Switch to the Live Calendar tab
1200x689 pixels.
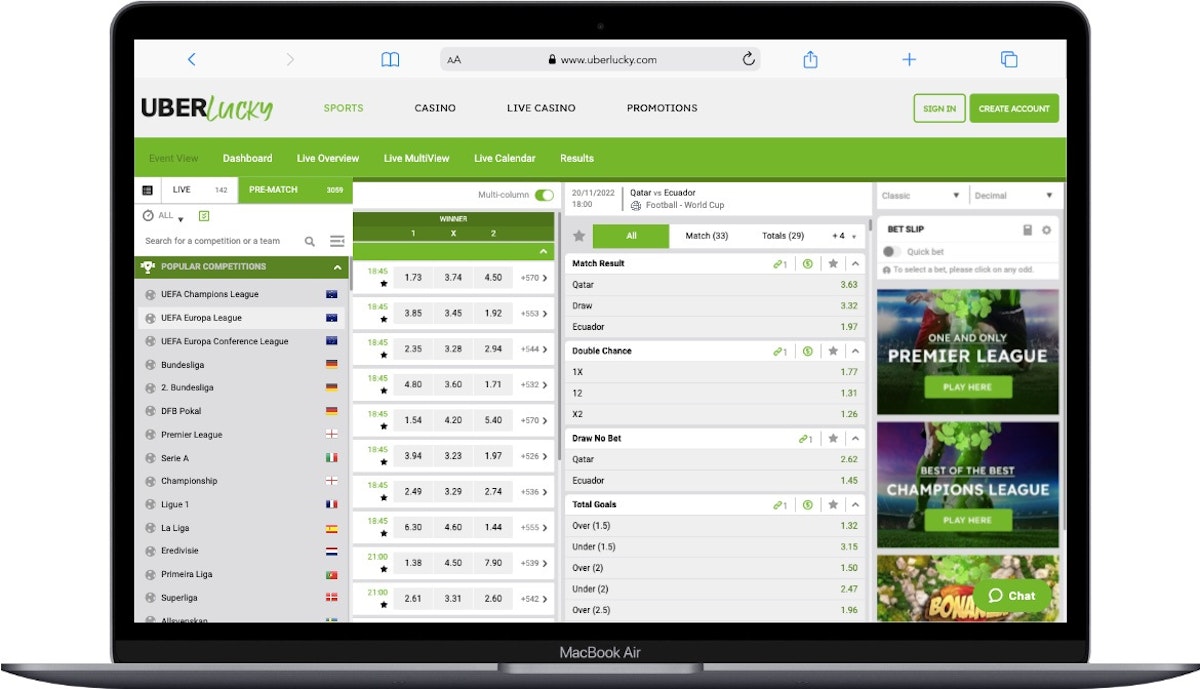point(505,158)
